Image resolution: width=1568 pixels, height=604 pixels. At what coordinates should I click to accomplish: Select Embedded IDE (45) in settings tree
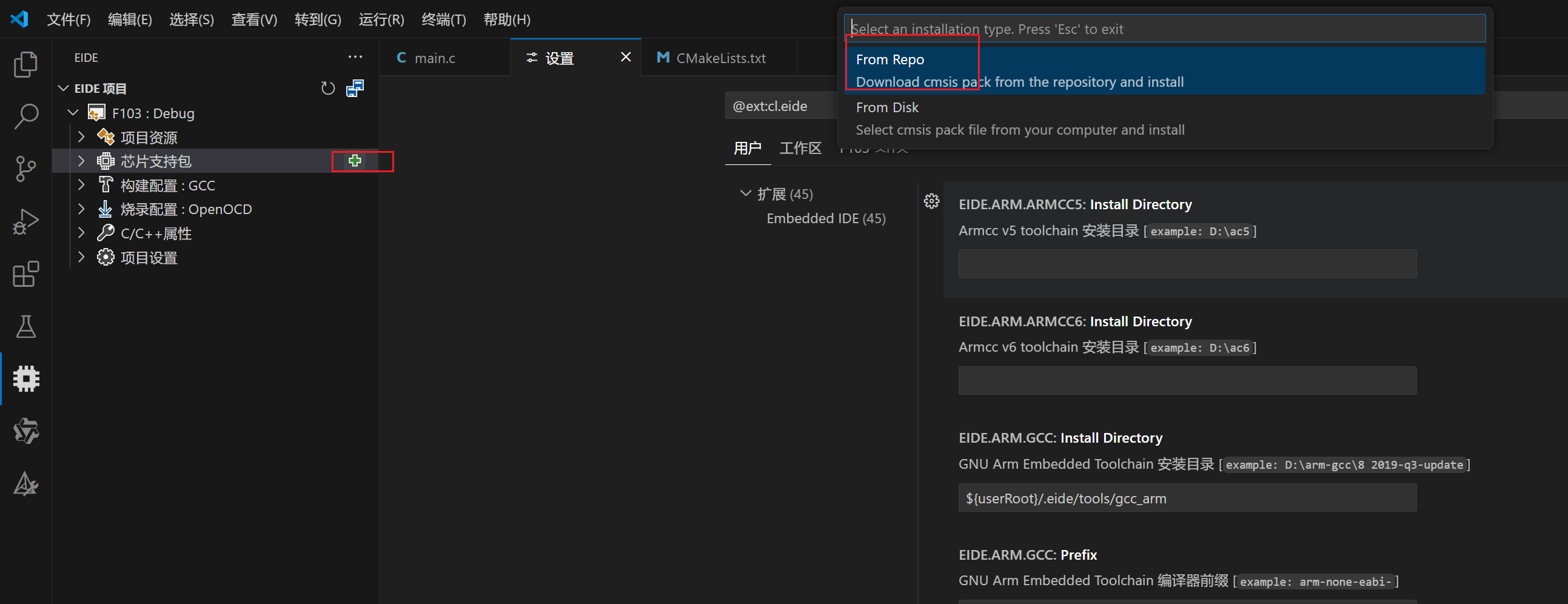[x=826, y=218]
